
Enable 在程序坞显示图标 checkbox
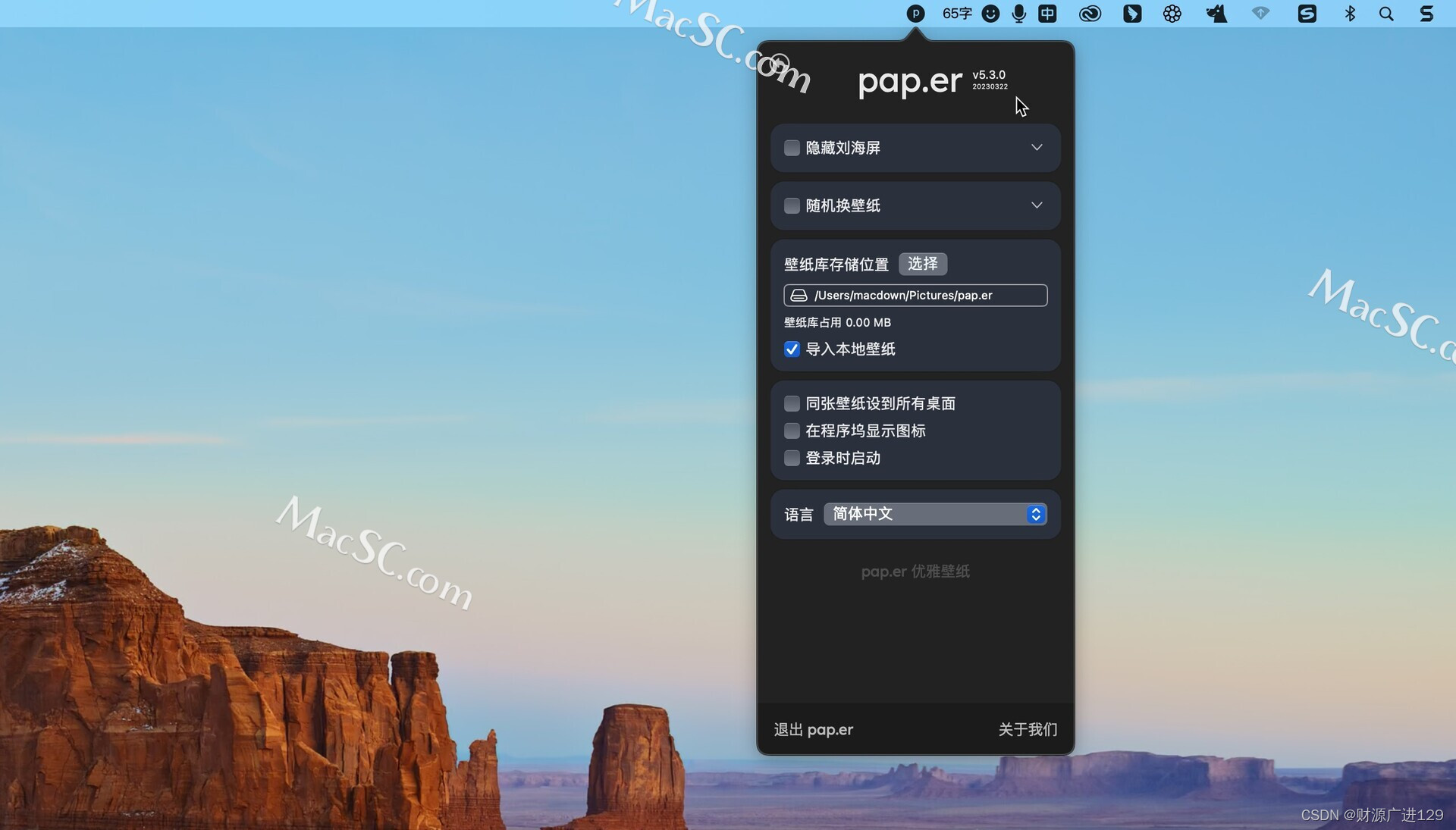(x=792, y=431)
